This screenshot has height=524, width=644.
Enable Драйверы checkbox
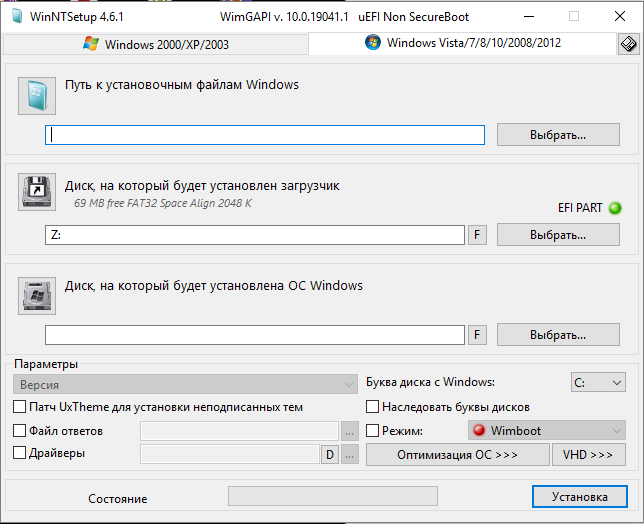pyautogui.click(x=20, y=453)
